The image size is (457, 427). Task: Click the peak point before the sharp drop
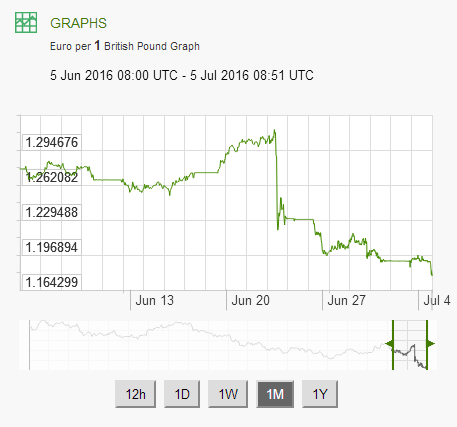click(x=275, y=130)
